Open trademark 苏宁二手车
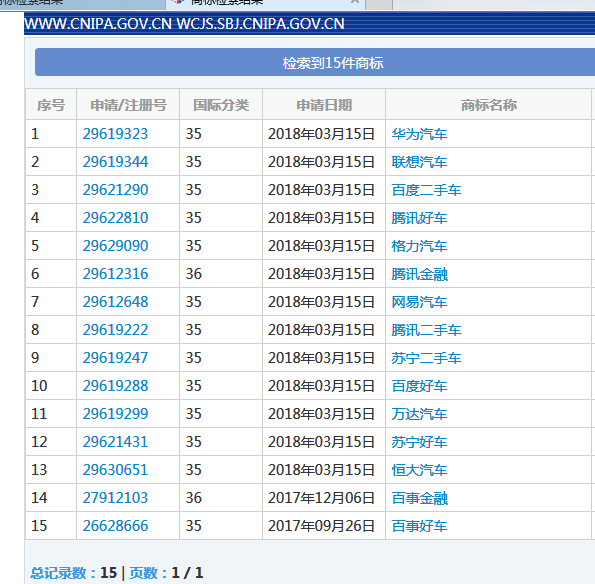The width and height of the screenshot is (595, 584). coord(426,358)
